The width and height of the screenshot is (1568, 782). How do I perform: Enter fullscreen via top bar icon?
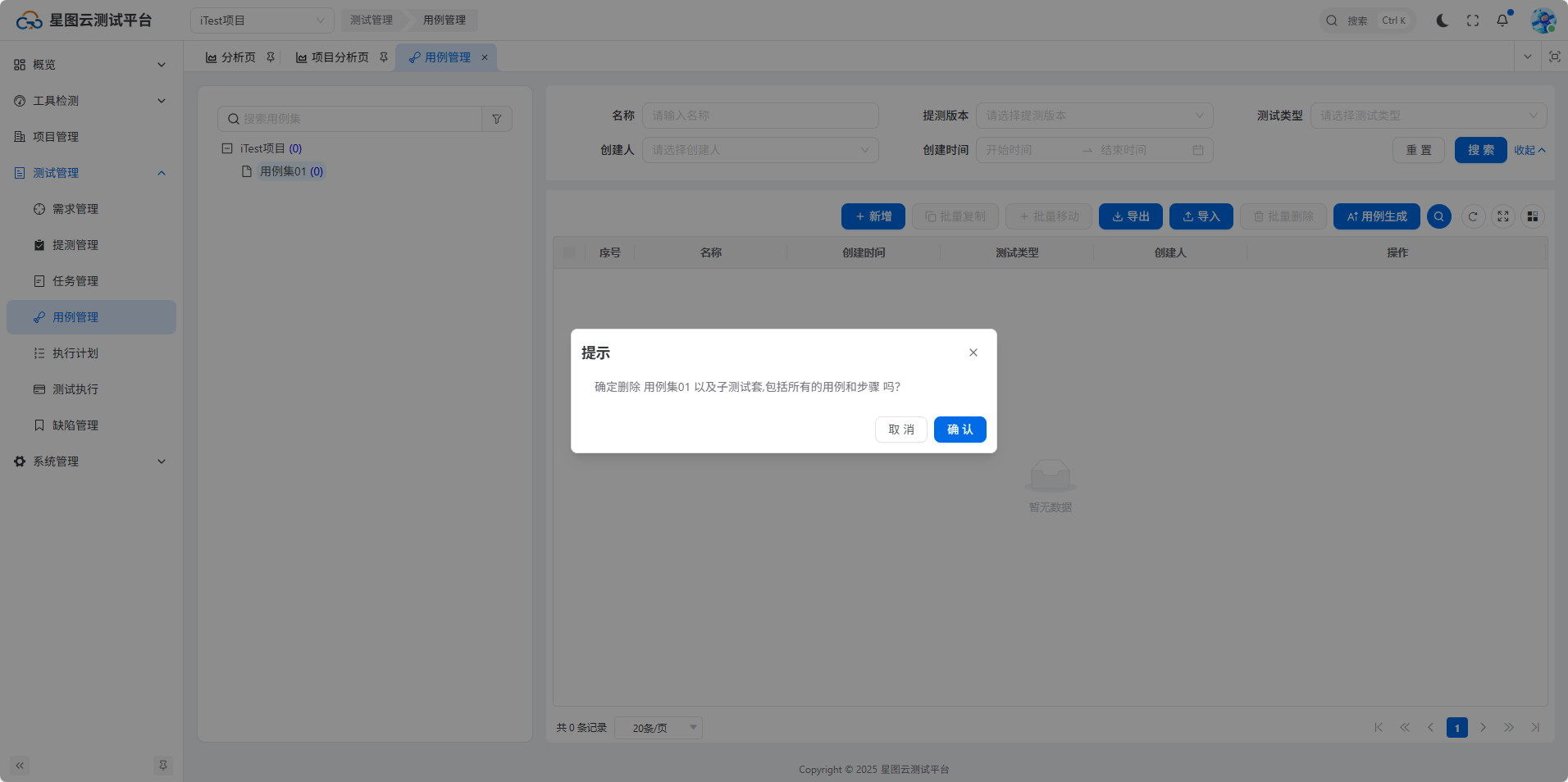click(x=1473, y=20)
